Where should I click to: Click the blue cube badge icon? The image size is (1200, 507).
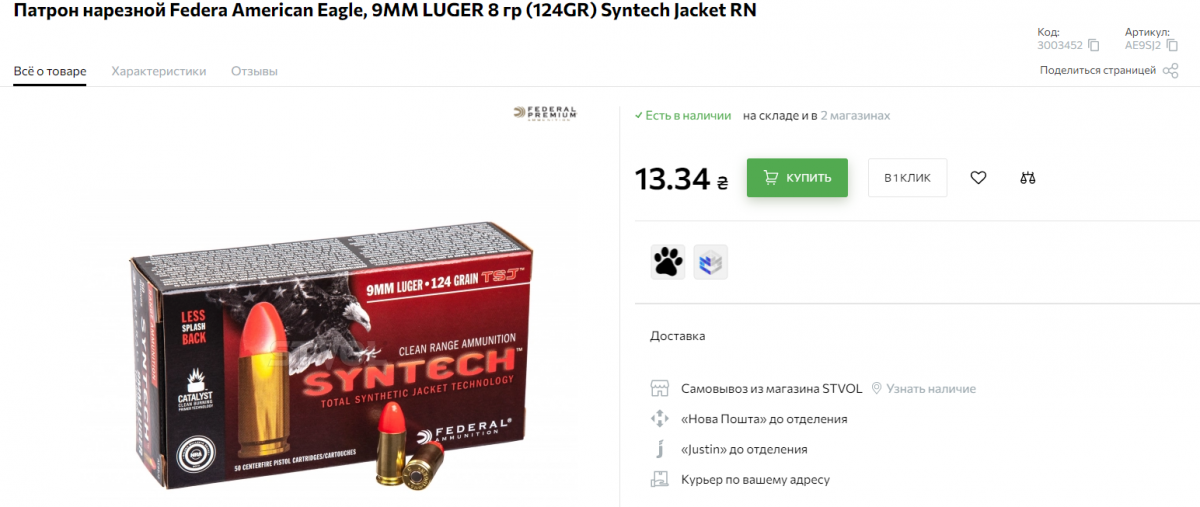click(x=711, y=262)
